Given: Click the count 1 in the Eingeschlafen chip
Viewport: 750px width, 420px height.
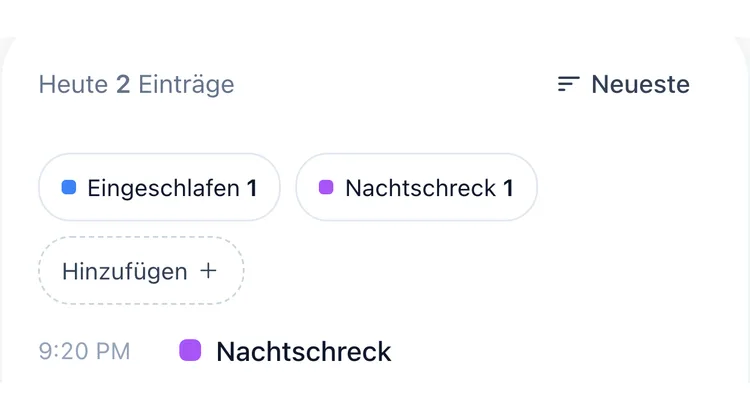Looking at the screenshot, I should click(x=252, y=188).
